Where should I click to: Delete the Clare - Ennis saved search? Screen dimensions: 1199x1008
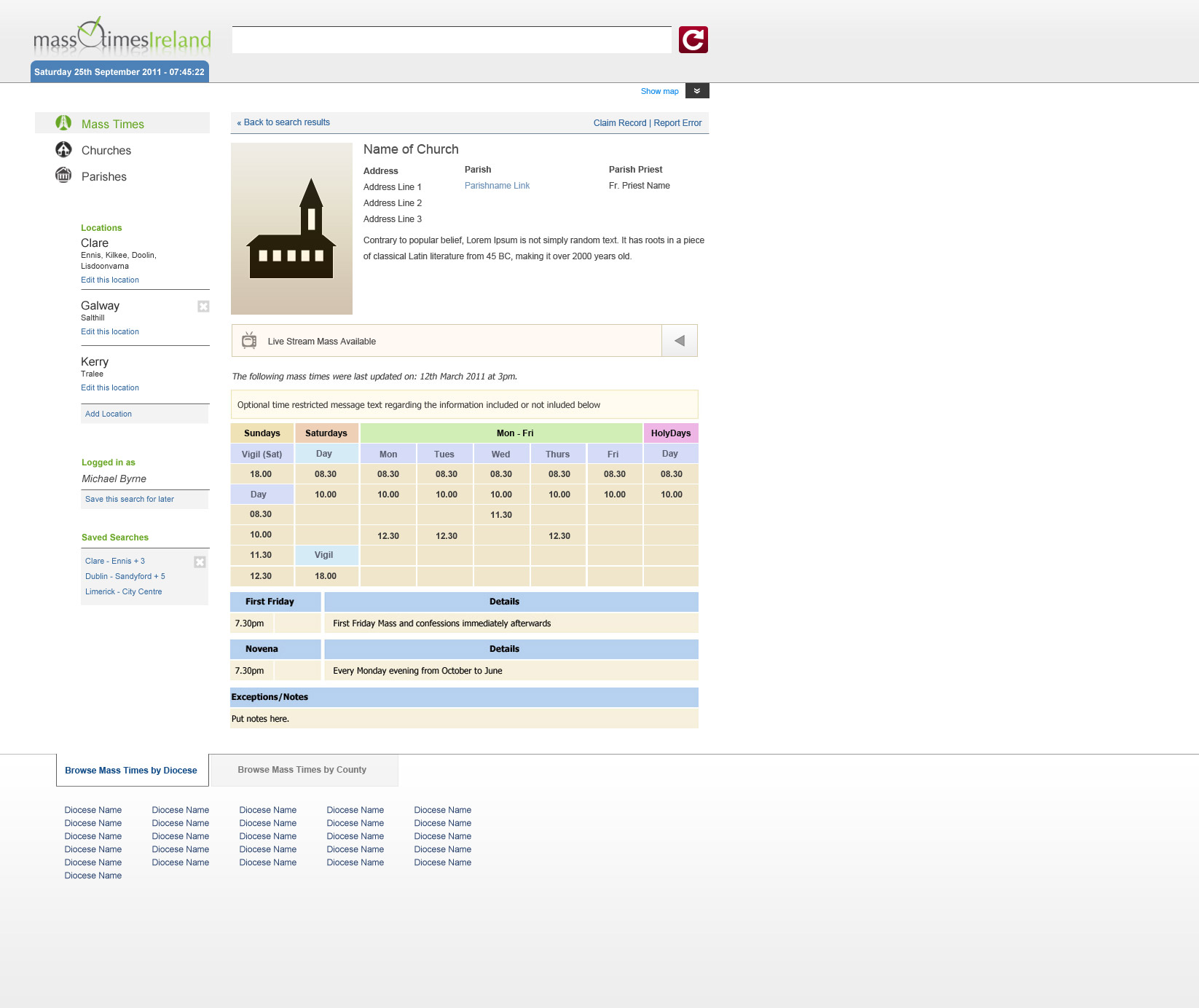click(x=200, y=562)
